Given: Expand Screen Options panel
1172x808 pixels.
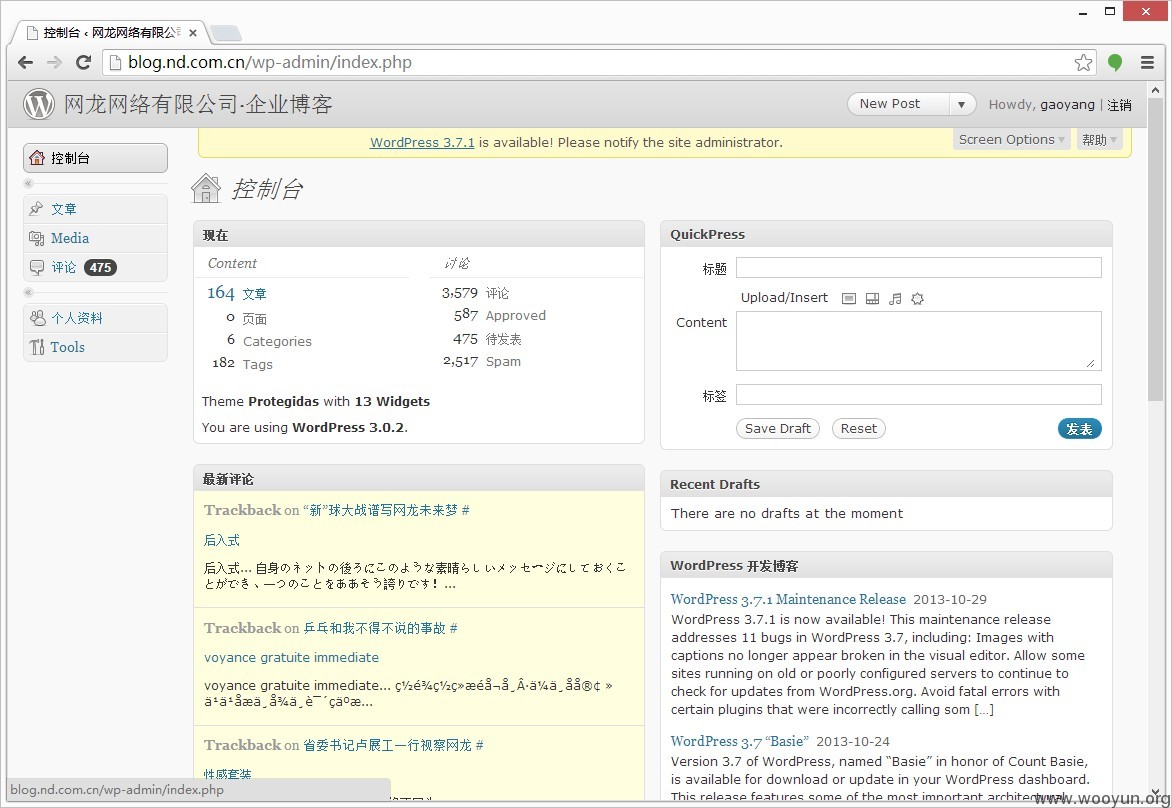Looking at the screenshot, I should click(x=1011, y=140).
